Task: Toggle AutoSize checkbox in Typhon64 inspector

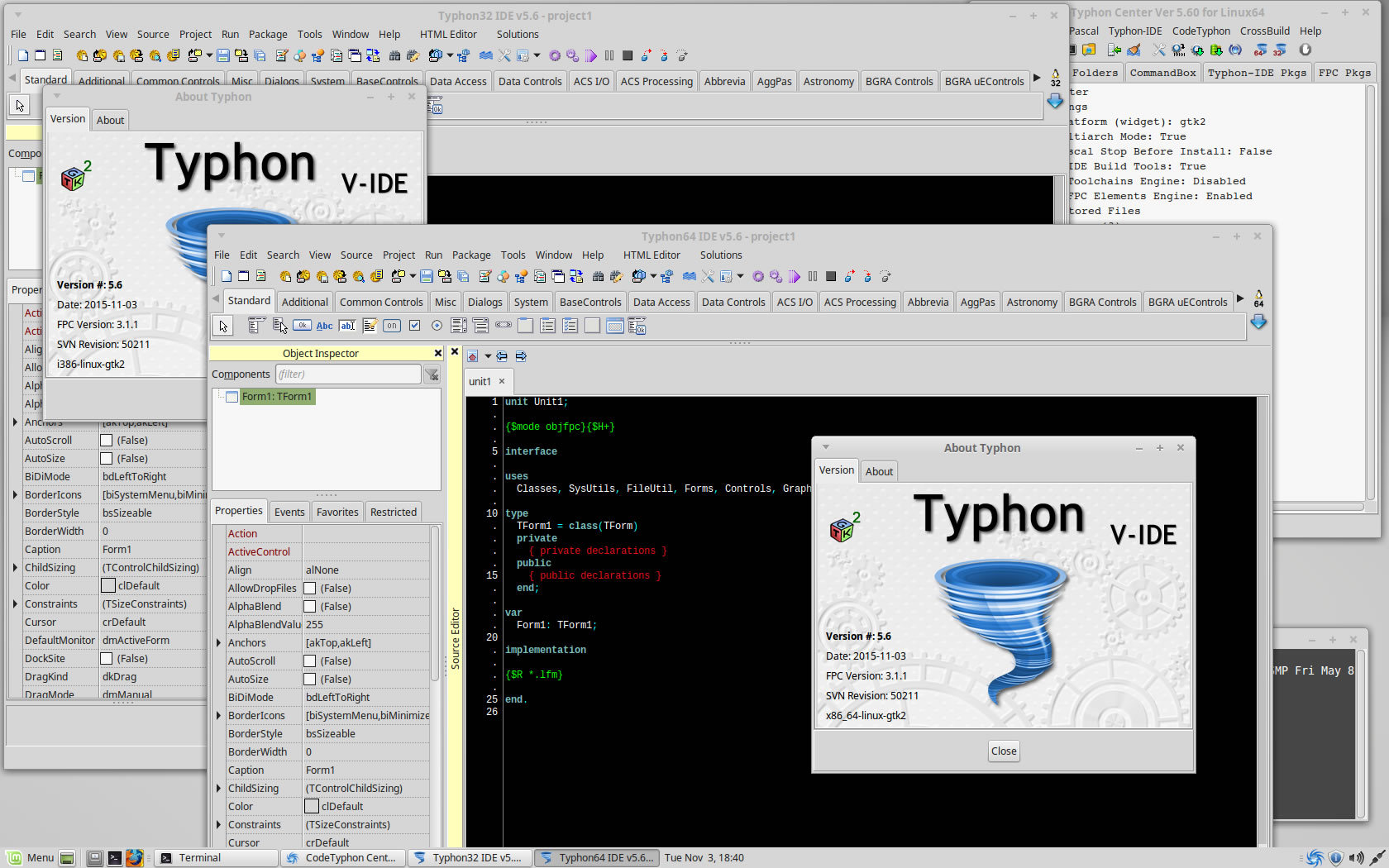Action: click(310, 679)
